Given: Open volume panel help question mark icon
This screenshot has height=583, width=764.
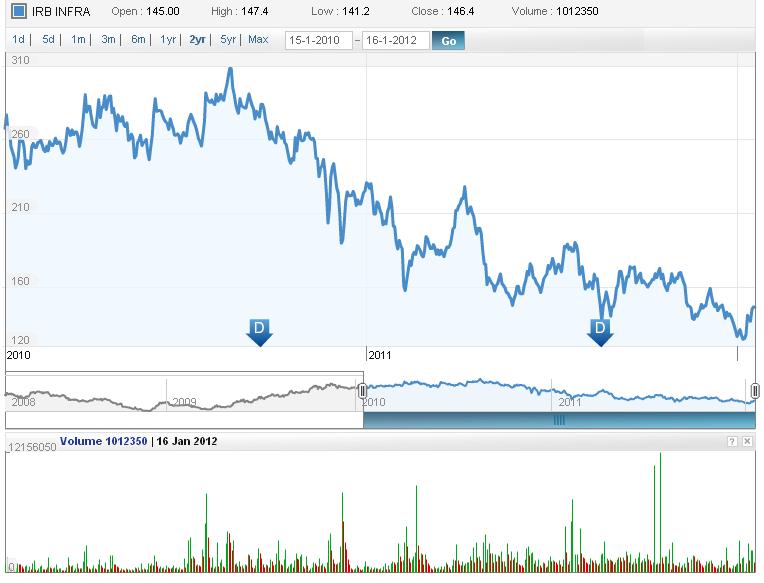Looking at the screenshot, I should pyautogui.click(x=732, y=441).
